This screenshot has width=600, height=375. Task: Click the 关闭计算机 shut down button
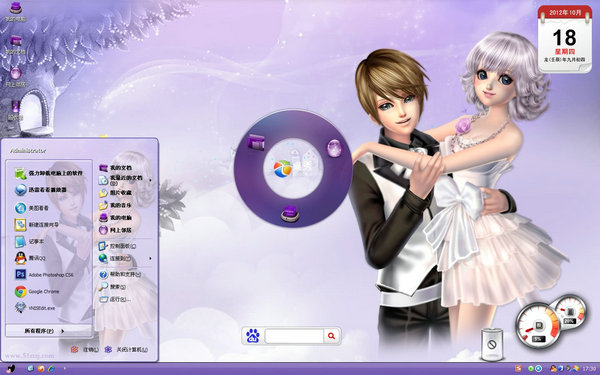(x=126, y=349)
